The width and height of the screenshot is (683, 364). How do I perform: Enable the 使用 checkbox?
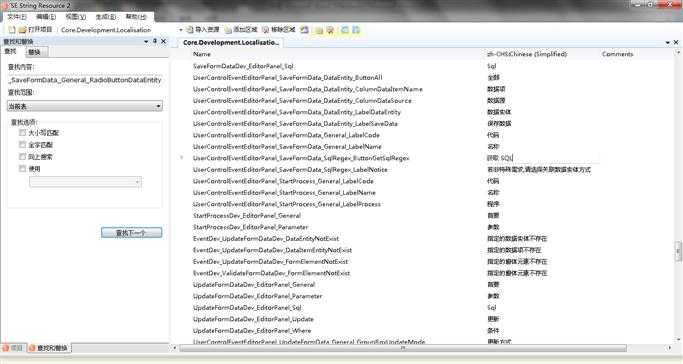pos(22,169)
